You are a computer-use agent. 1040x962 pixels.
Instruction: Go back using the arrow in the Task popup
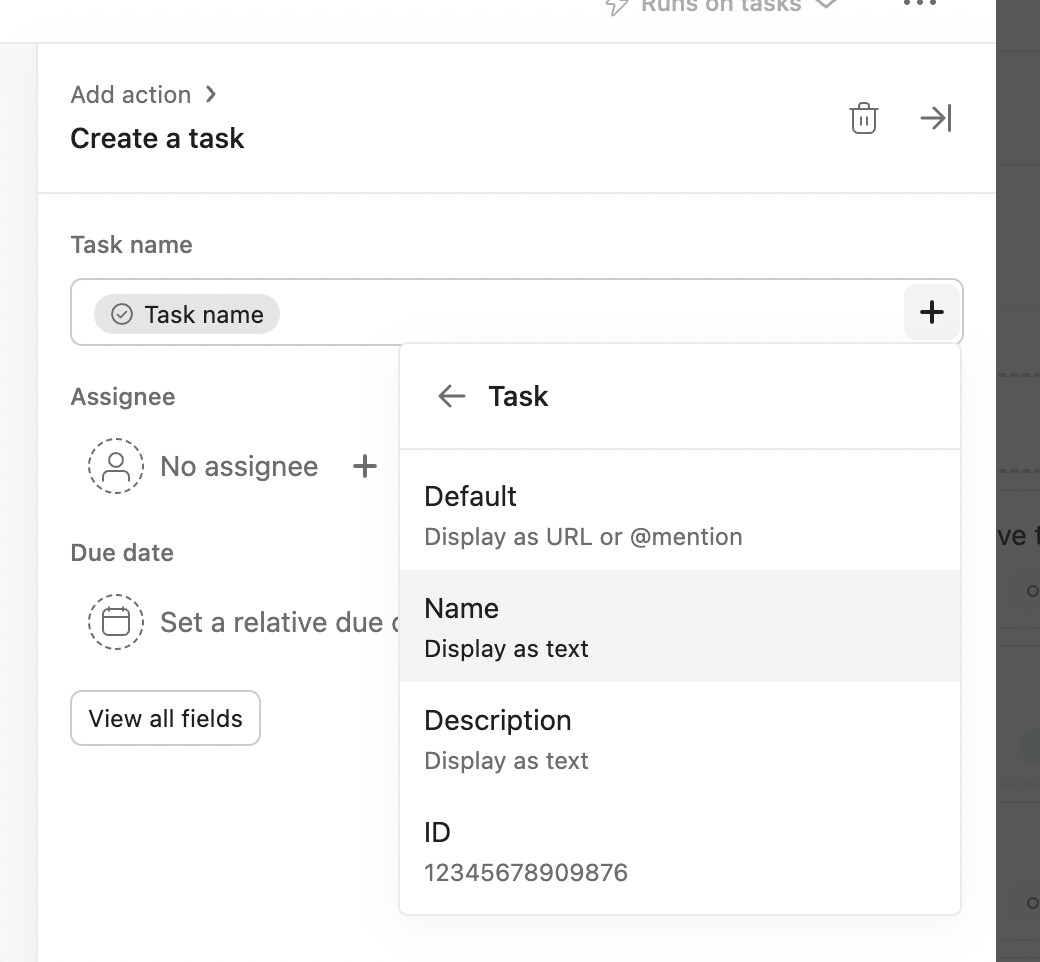point(451,395)
